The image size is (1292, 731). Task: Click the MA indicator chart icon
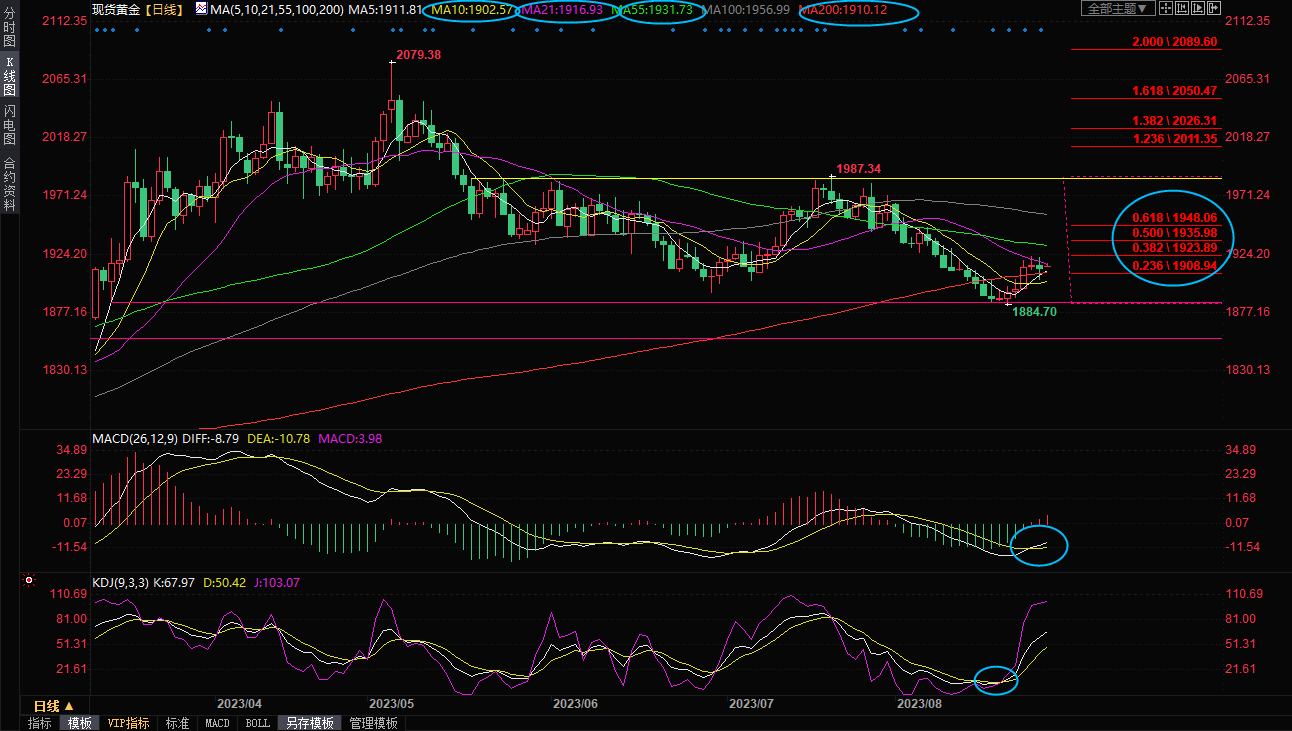point(201,9)
